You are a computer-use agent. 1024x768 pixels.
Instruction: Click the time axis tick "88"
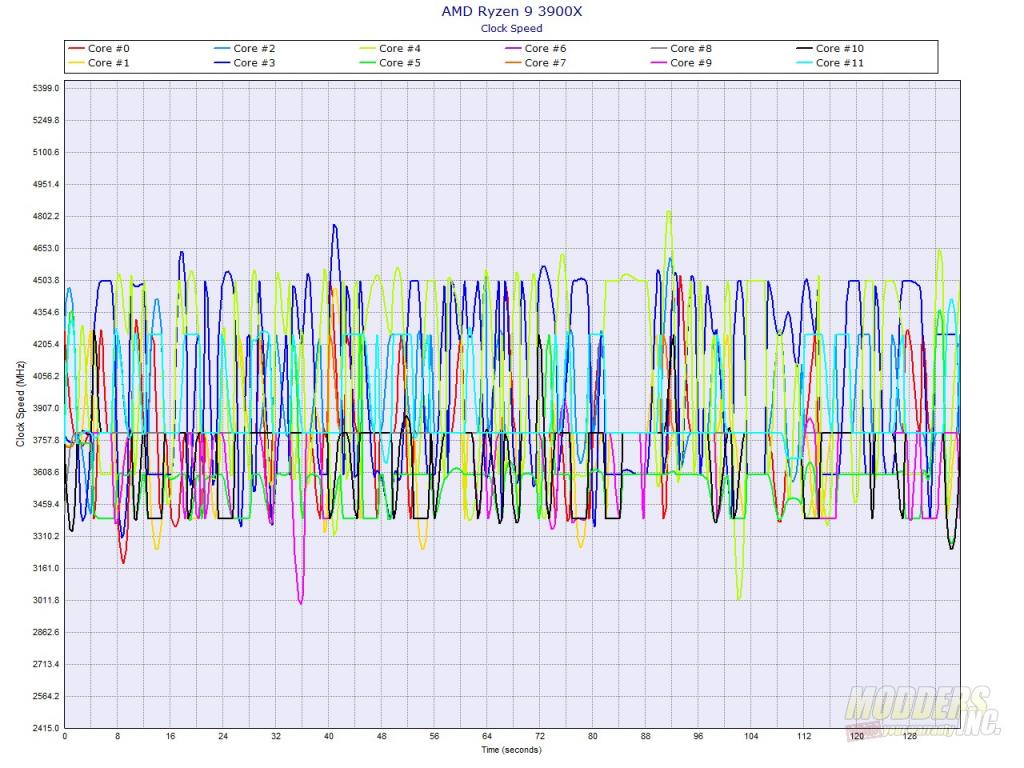tap(646, 736)
